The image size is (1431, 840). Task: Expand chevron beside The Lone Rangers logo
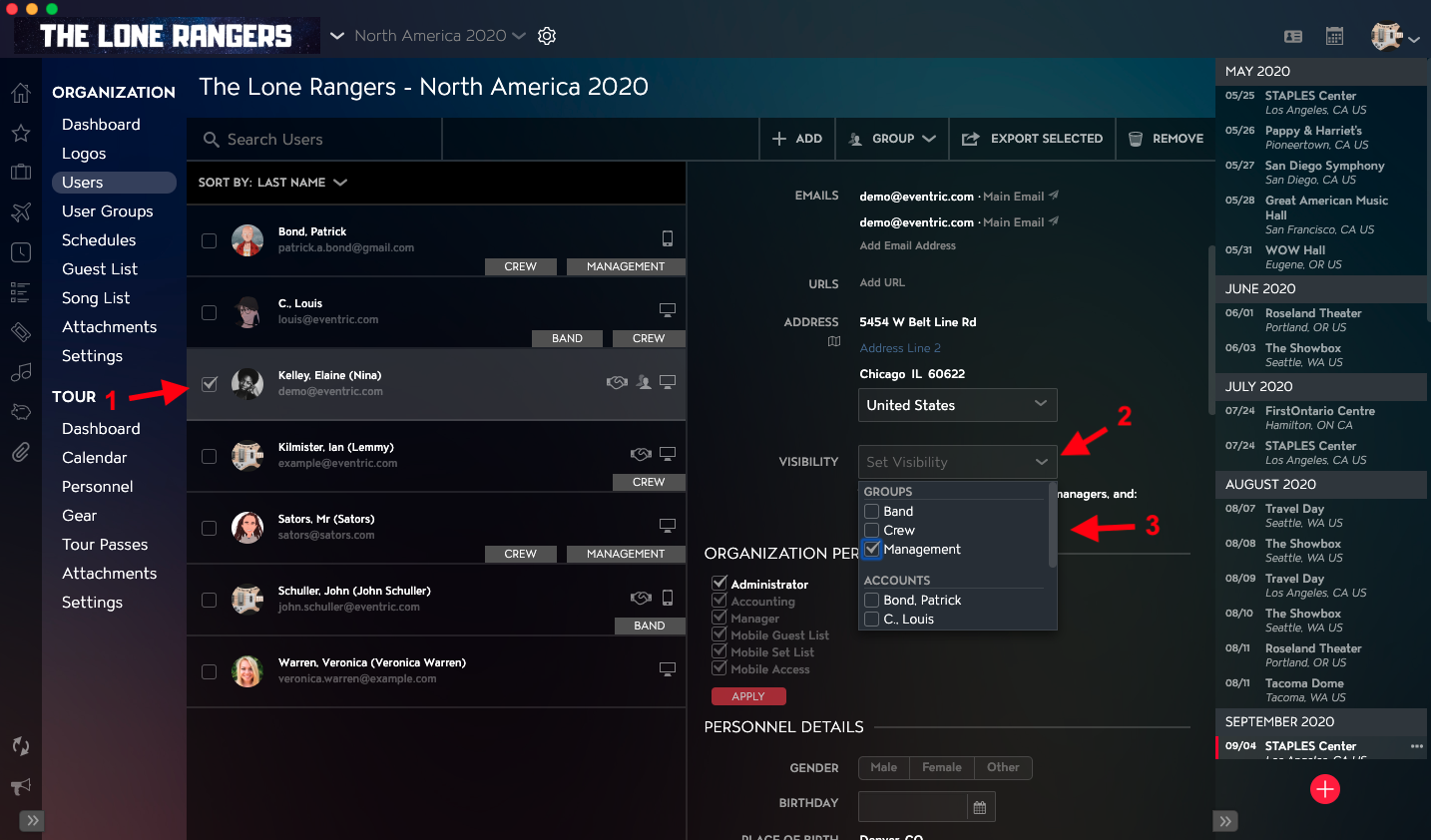(337, 36)
